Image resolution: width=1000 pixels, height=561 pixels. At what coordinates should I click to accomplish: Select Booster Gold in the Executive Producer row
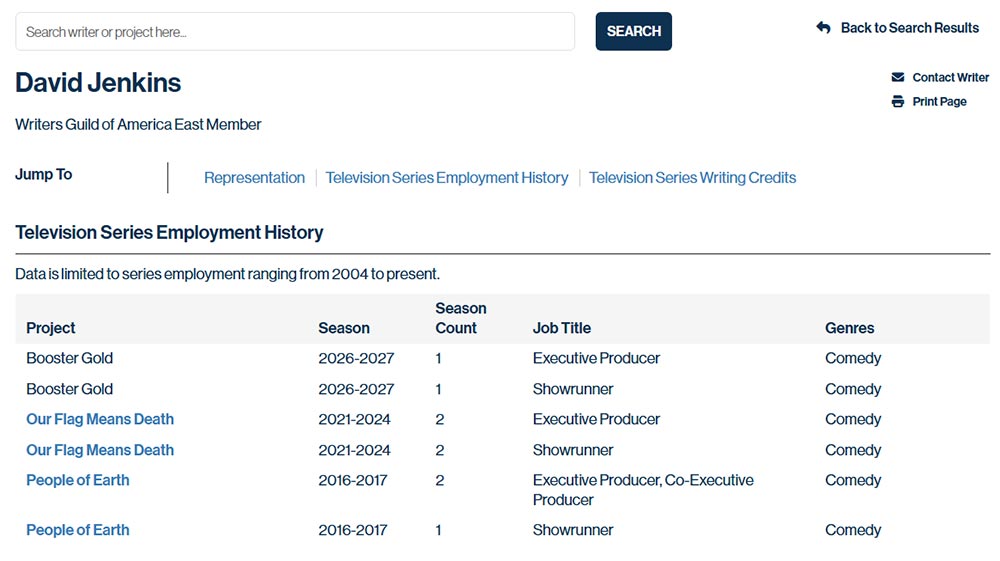pyautogui.click(x=70, y=358)
